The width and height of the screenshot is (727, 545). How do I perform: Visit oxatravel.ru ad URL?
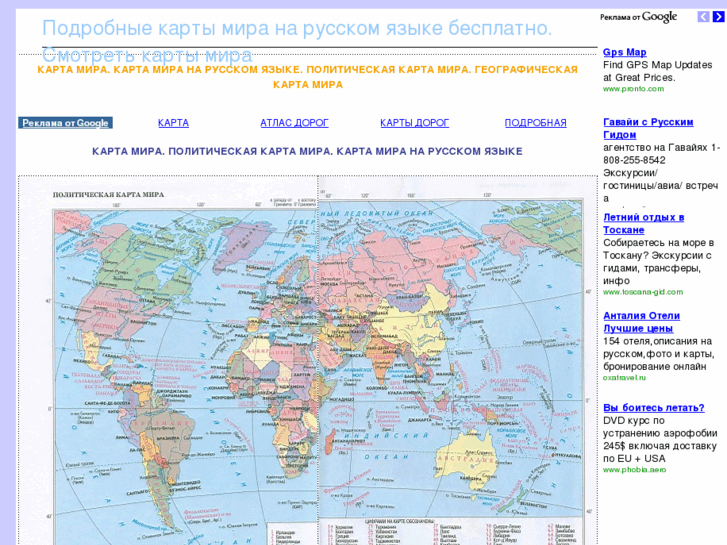(624, 378)
